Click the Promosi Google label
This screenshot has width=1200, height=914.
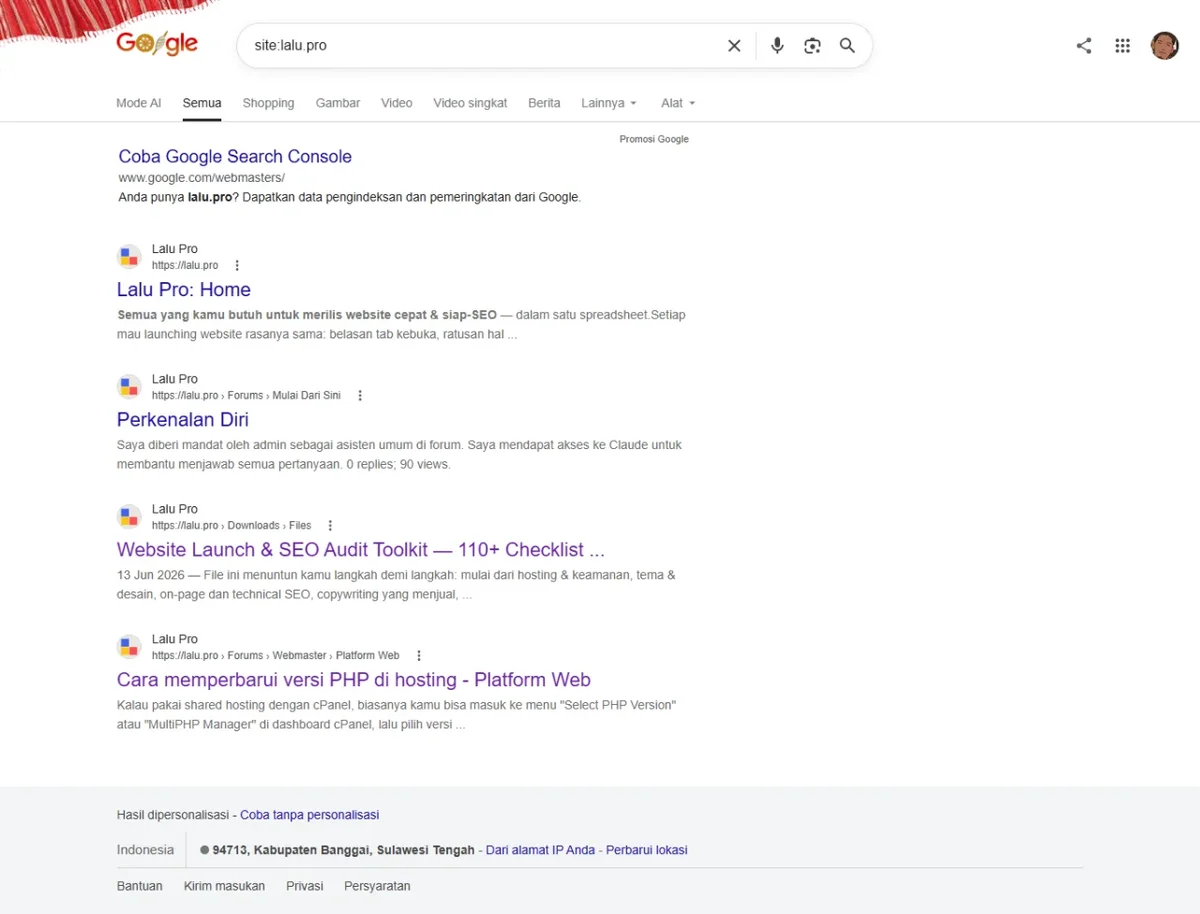(654, 139)
